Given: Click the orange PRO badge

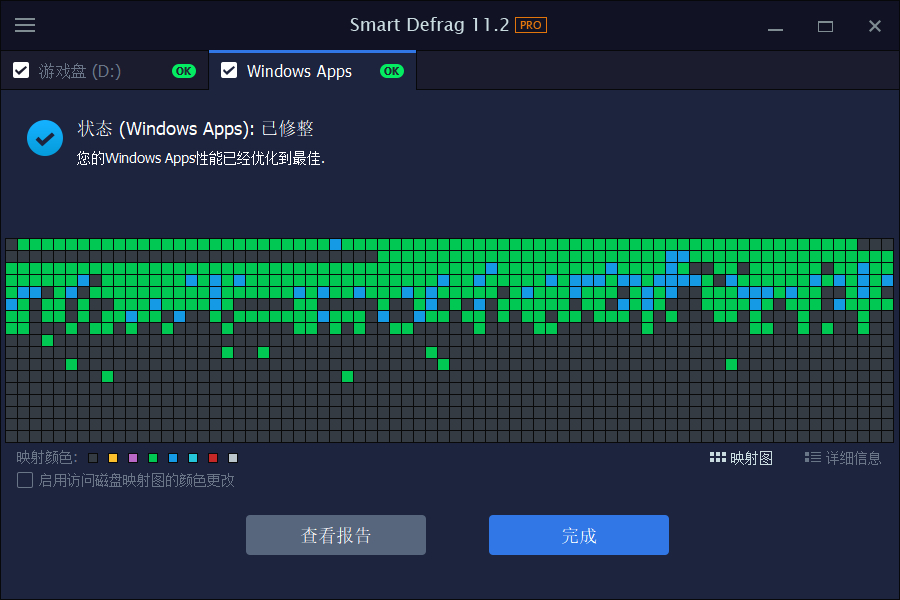Looking at the screenshot, I should coord(530,25).
